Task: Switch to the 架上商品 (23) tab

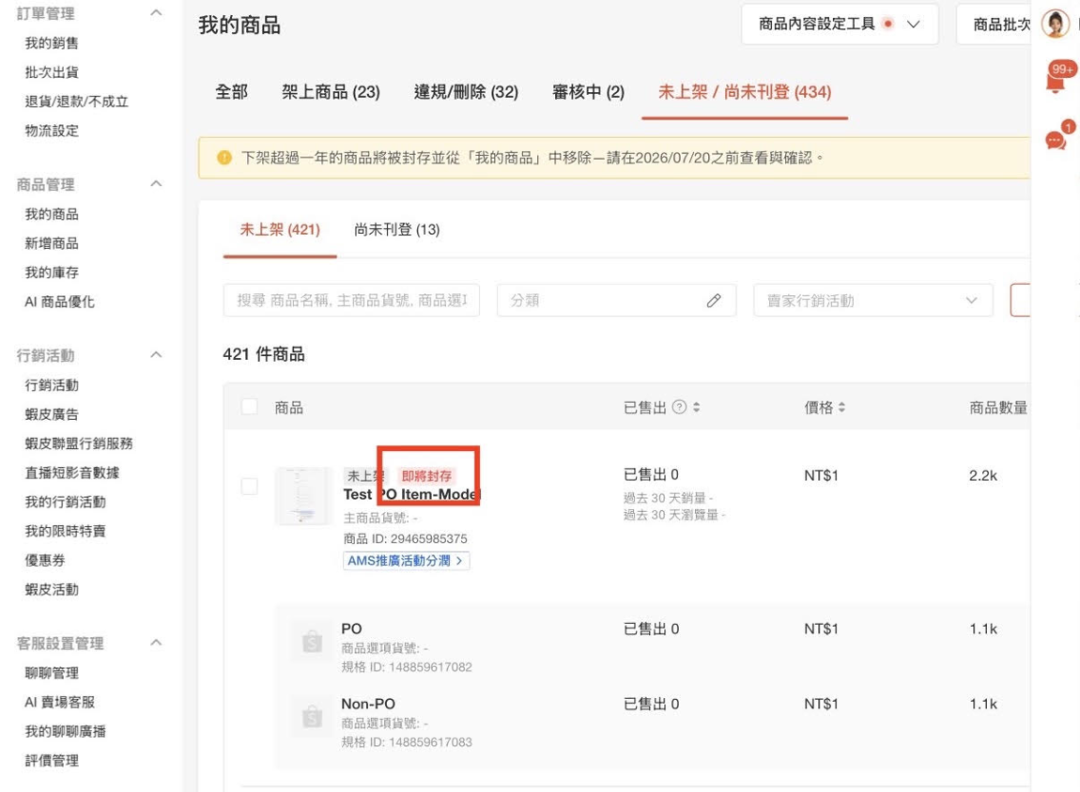Action: tap(331, 92)
